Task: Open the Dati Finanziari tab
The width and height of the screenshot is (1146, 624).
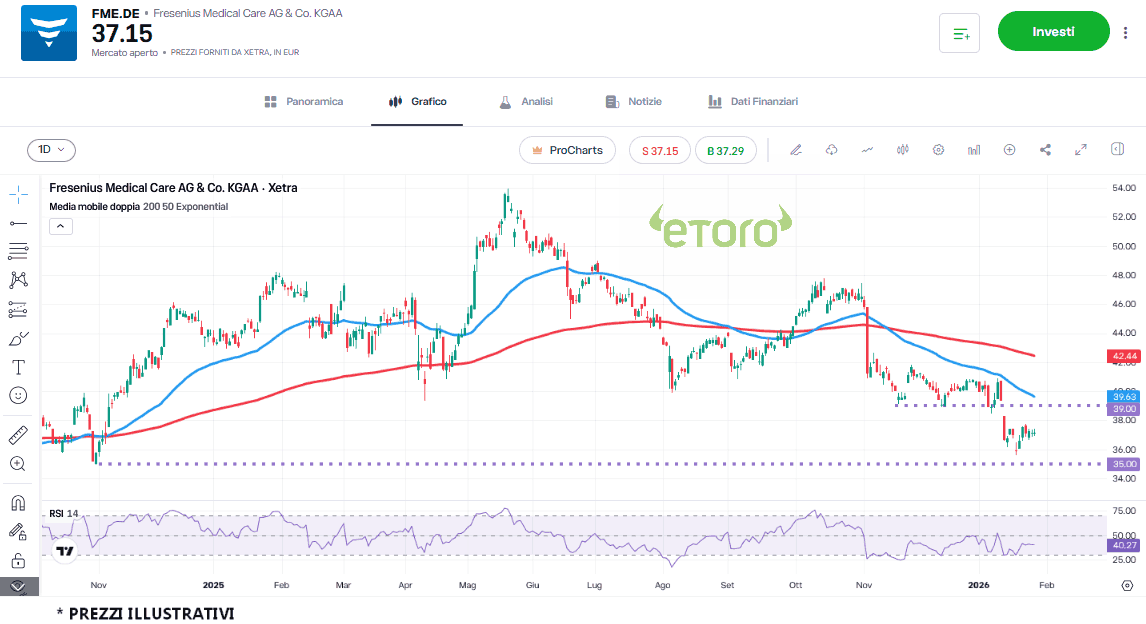Action: (753, 102)
